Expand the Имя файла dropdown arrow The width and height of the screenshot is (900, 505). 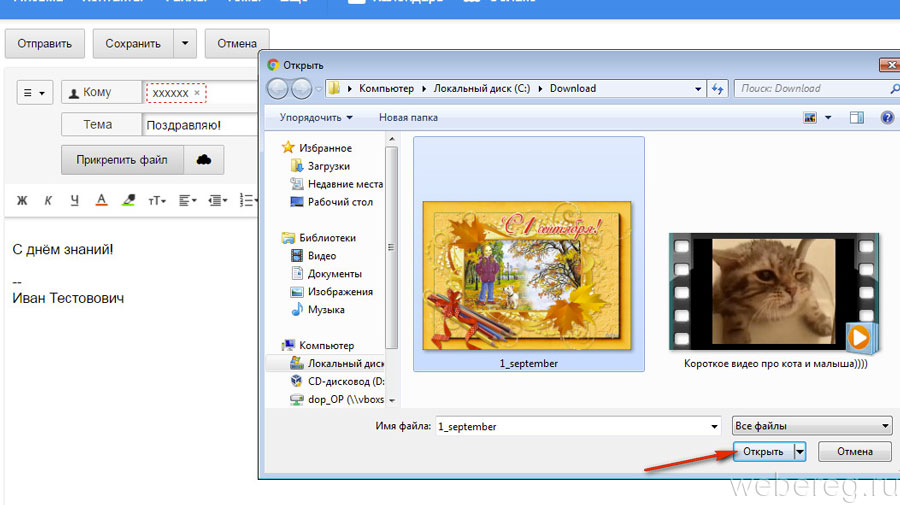click(714, 426)
